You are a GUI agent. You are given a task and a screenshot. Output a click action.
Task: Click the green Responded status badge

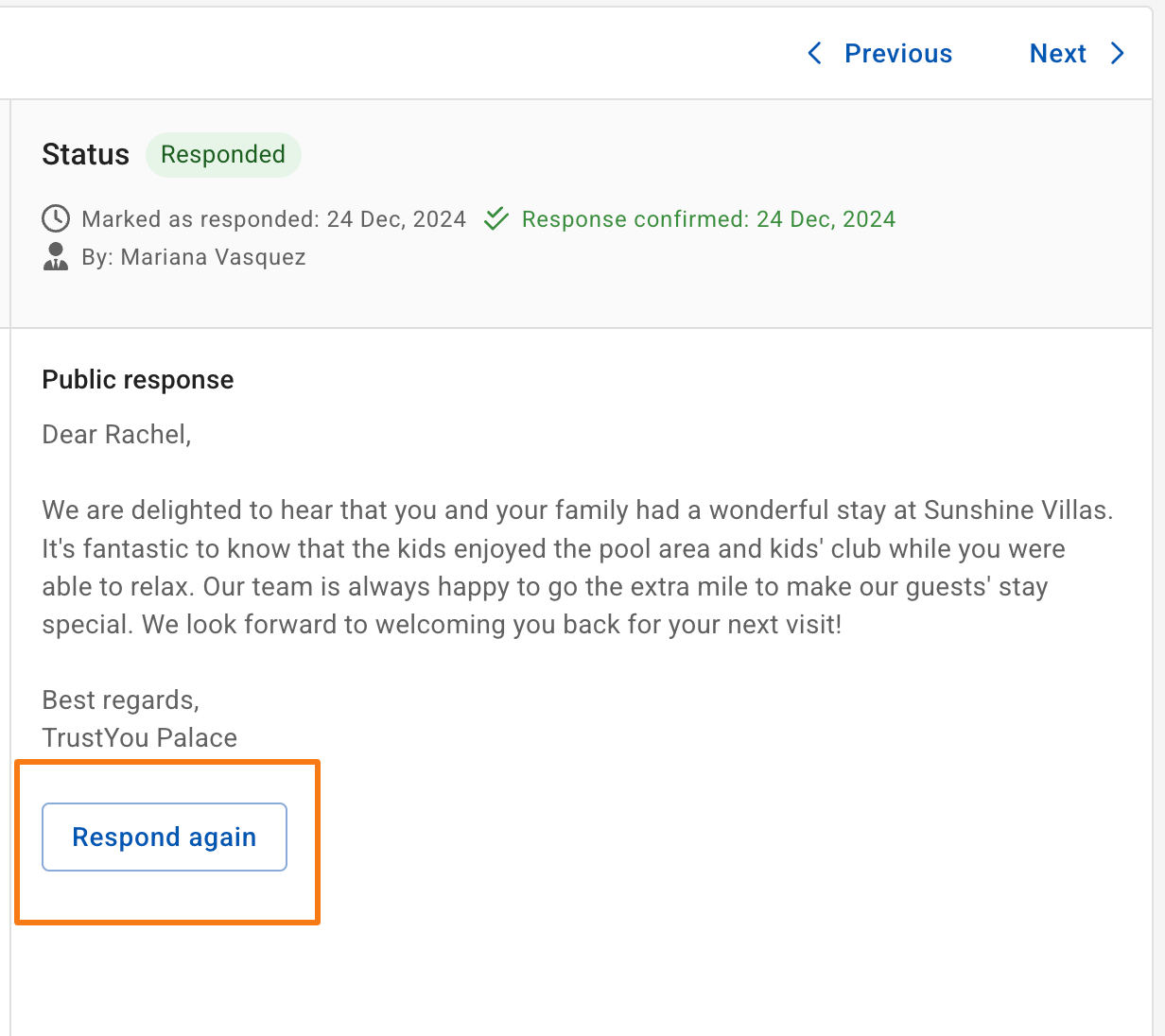click(223, 154)
